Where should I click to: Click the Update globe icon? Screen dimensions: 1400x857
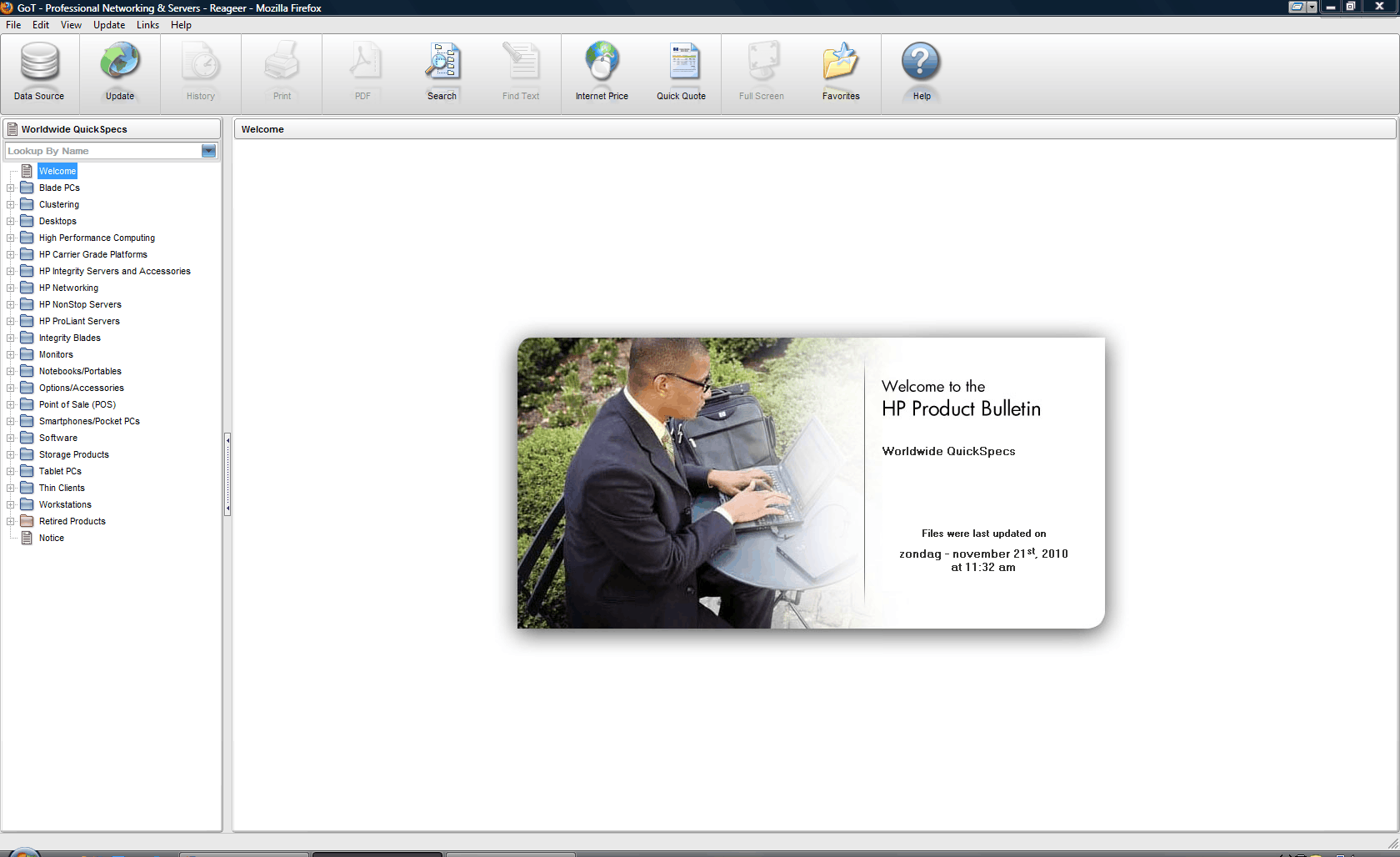(x=120, y=63)
